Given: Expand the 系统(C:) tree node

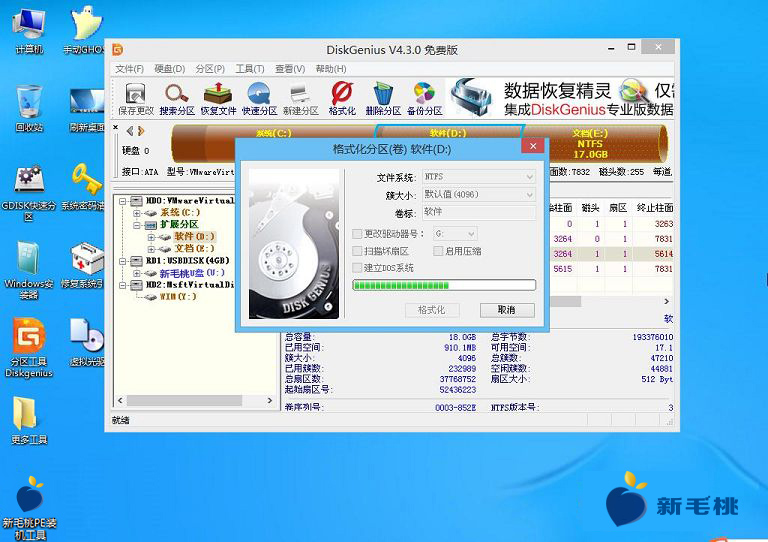Looking at the screenshot, I should 137,213.
